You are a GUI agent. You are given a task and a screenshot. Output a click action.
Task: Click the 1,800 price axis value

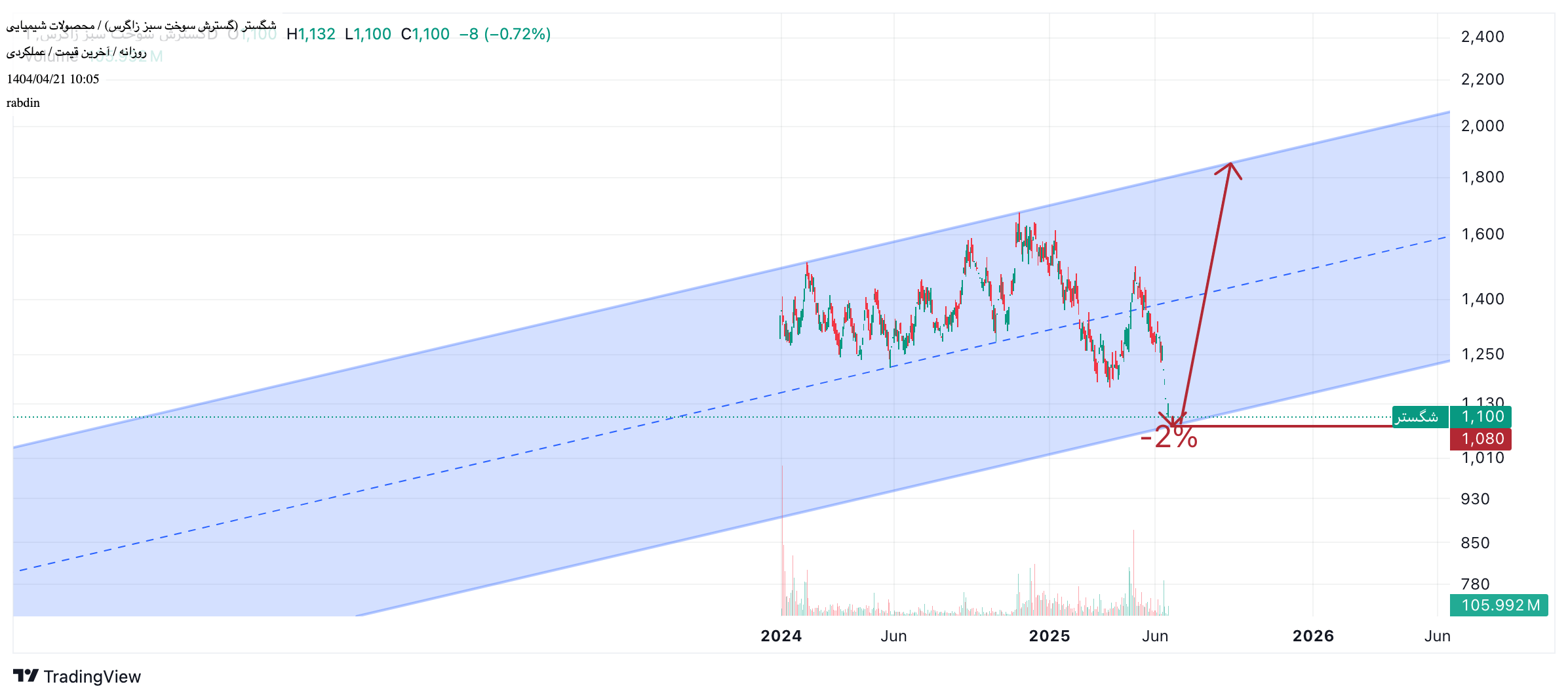[1483, 177]
